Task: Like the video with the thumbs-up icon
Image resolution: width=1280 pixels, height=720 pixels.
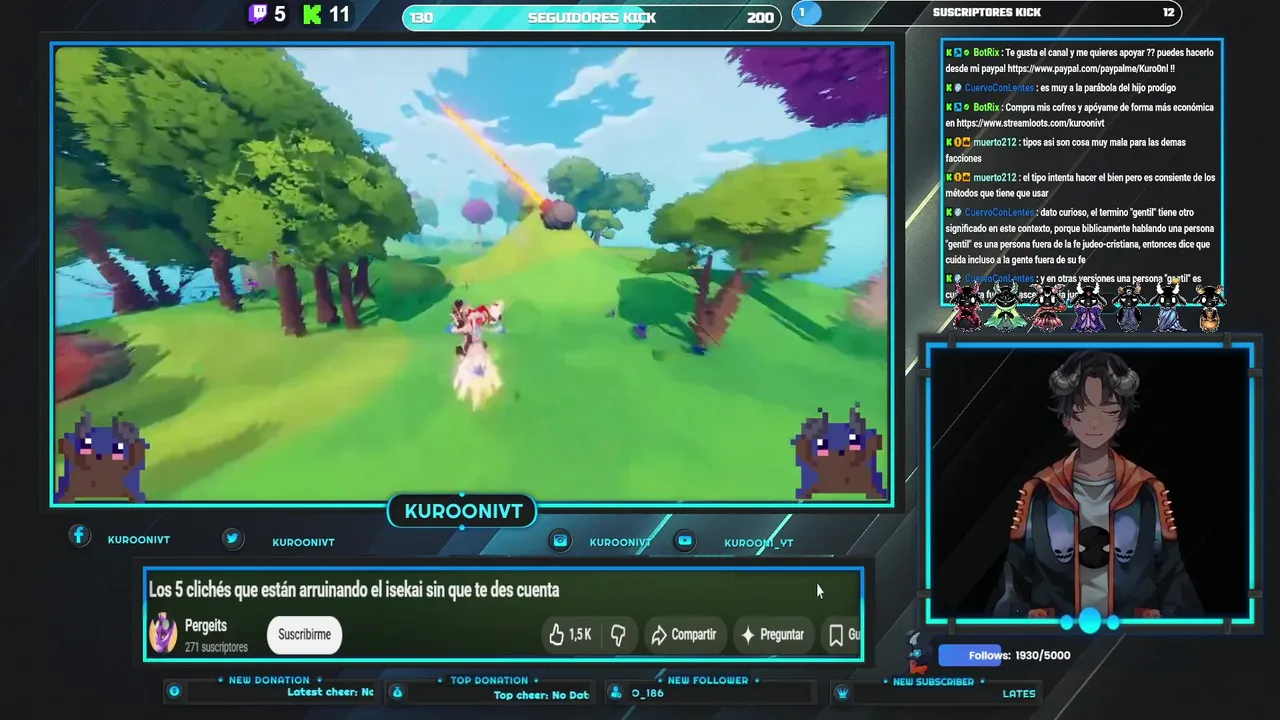Action: 557,634
